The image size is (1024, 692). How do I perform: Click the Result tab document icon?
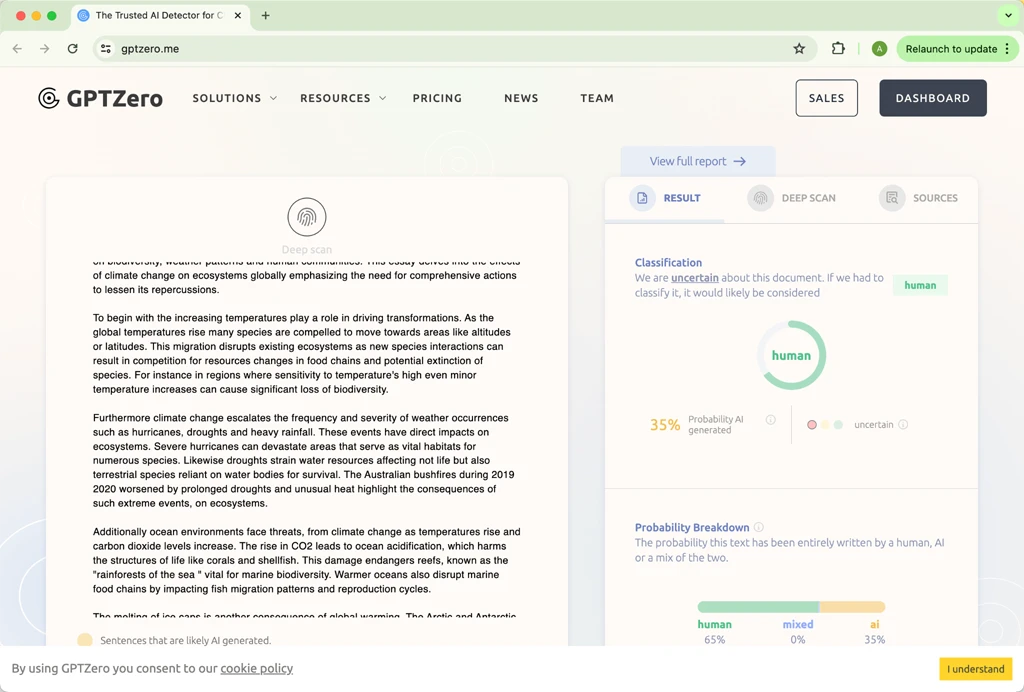click(642, 198)
